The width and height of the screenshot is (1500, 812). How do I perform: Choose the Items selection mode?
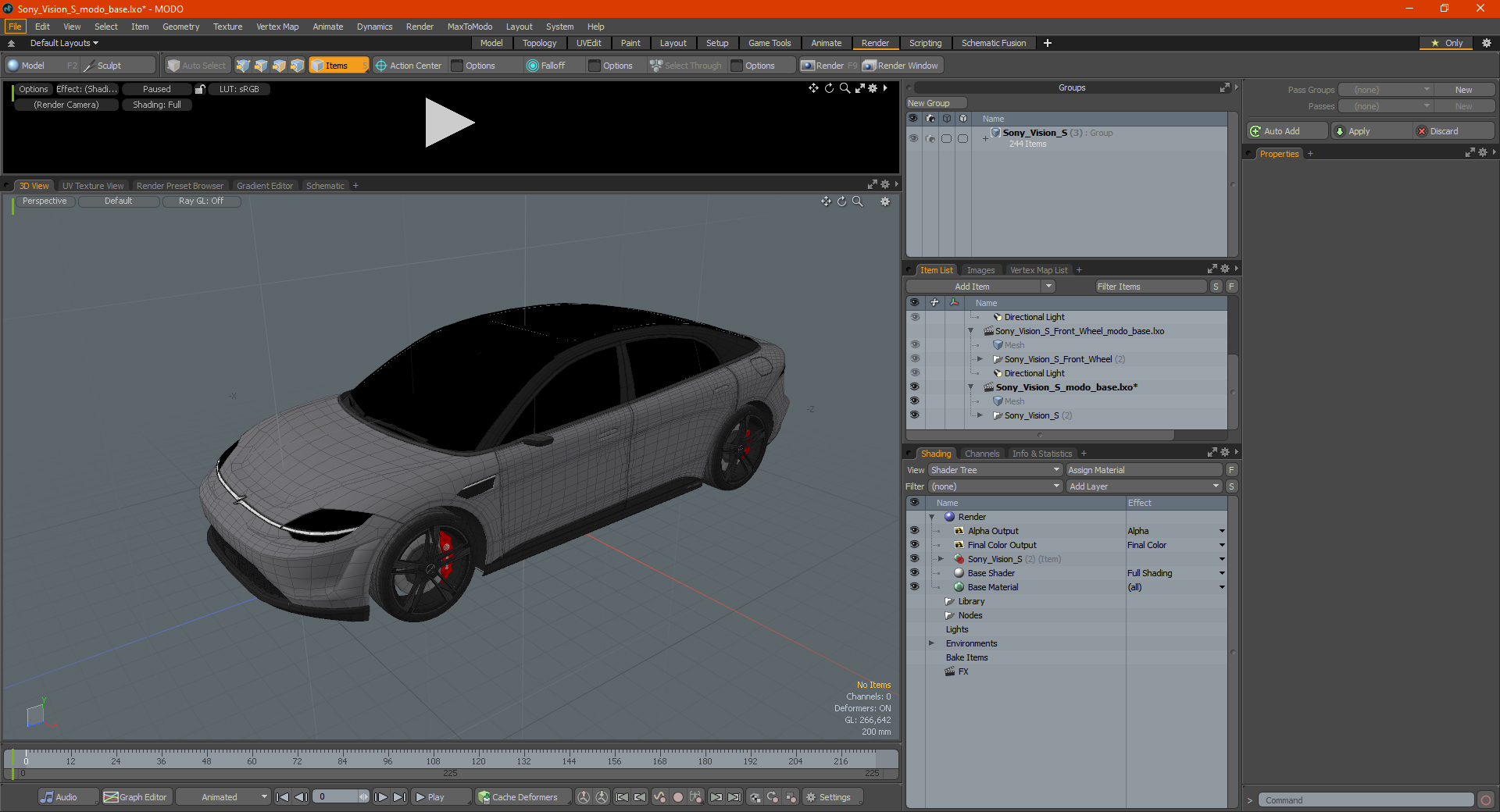pos(337,66)
